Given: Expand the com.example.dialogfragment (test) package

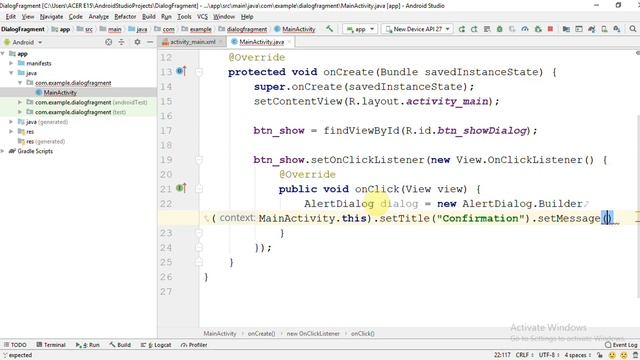Looking at the screenshot, I should (20, 112).
